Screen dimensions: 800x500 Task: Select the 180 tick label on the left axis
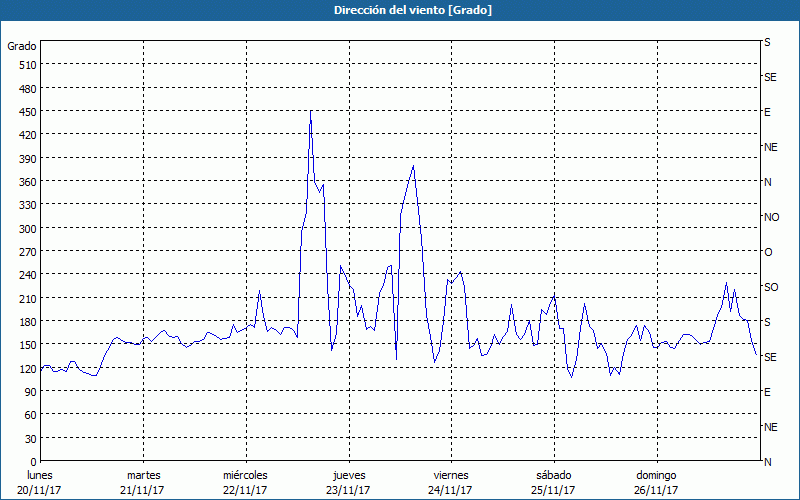26,322
